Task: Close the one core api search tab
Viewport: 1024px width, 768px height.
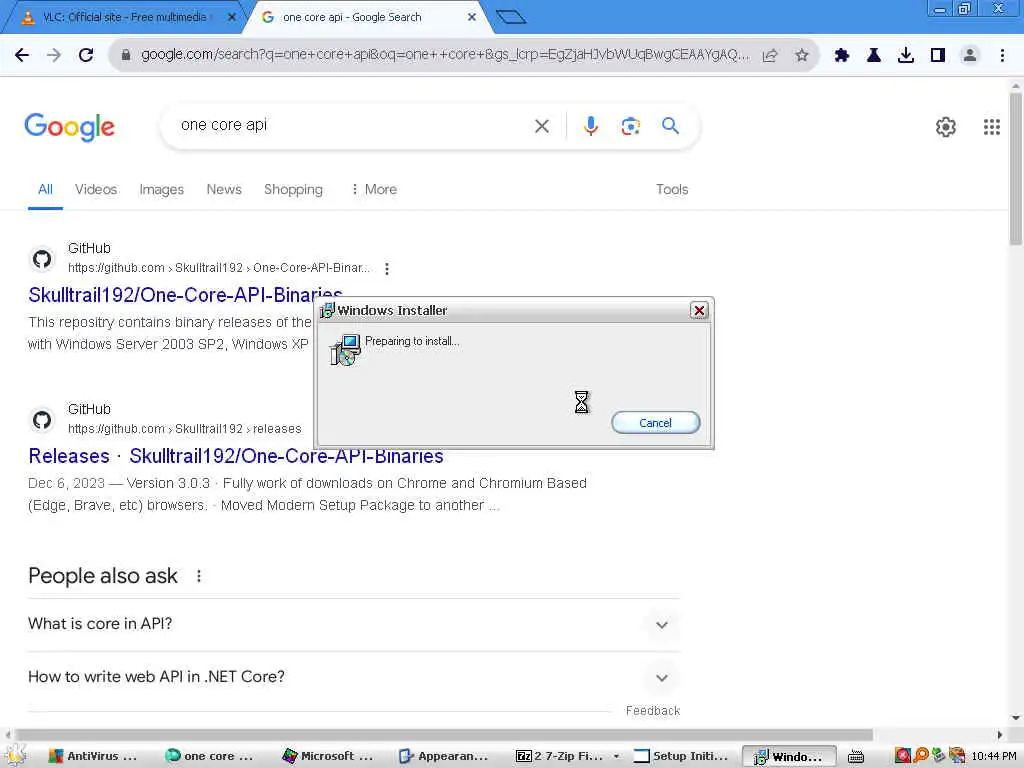Action: (x=472, y=17)
